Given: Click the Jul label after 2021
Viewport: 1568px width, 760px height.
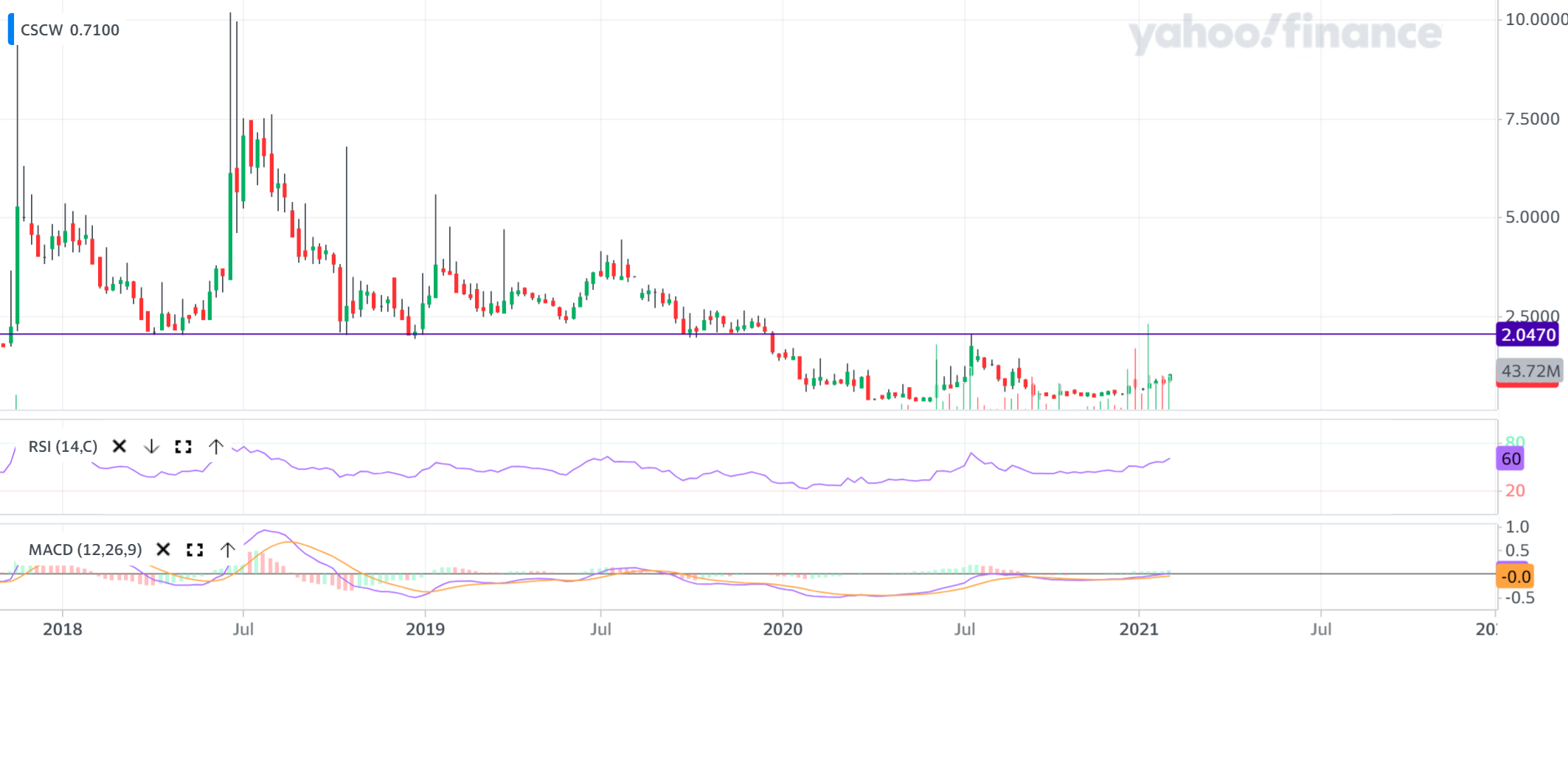Looking at the screenshot, I should [x=1321, y=630].
